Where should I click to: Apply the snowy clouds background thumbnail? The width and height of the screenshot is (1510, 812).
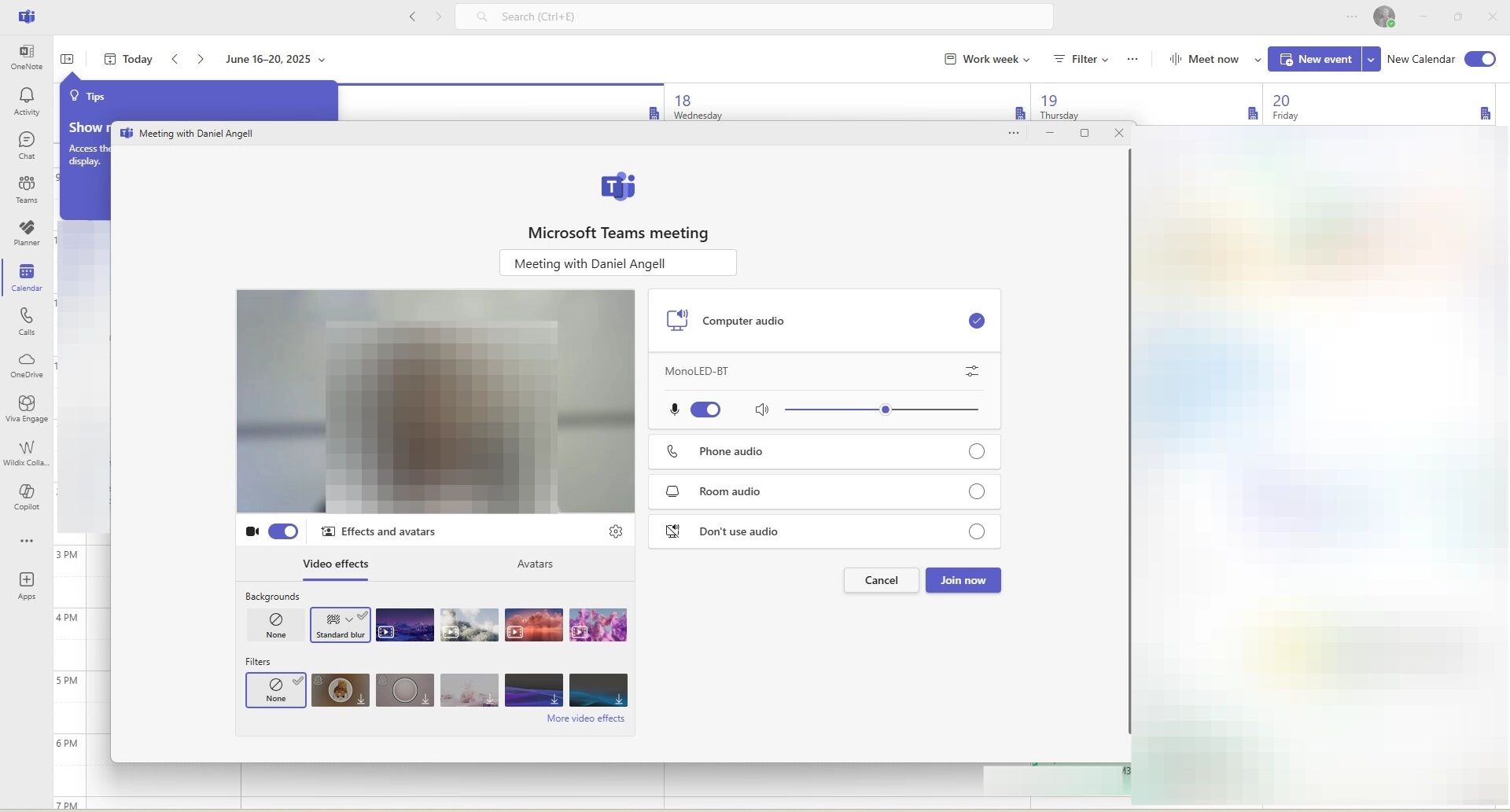[470, 625]
